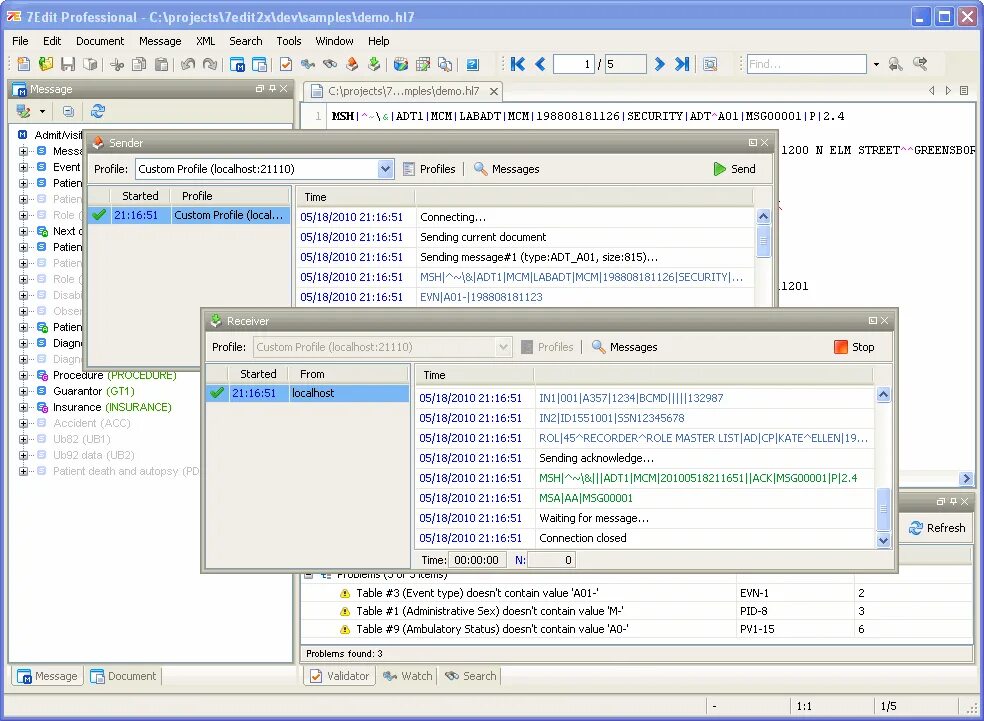
Task: Click the collapse-all icon in the Message panel toolbar
Action: pyautogui.click(x=68, y=112)
